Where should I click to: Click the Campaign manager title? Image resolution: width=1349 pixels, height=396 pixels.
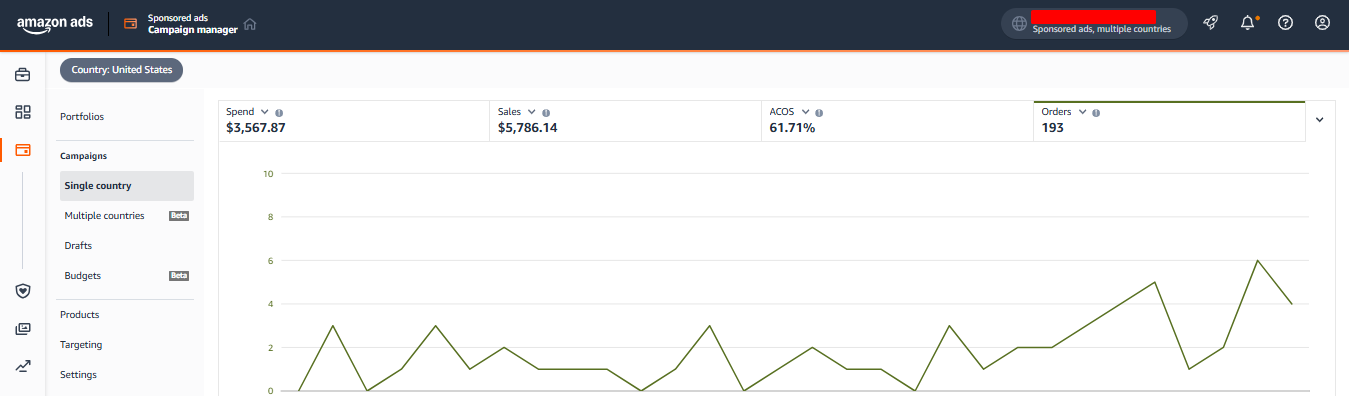(x=193, y=30)
